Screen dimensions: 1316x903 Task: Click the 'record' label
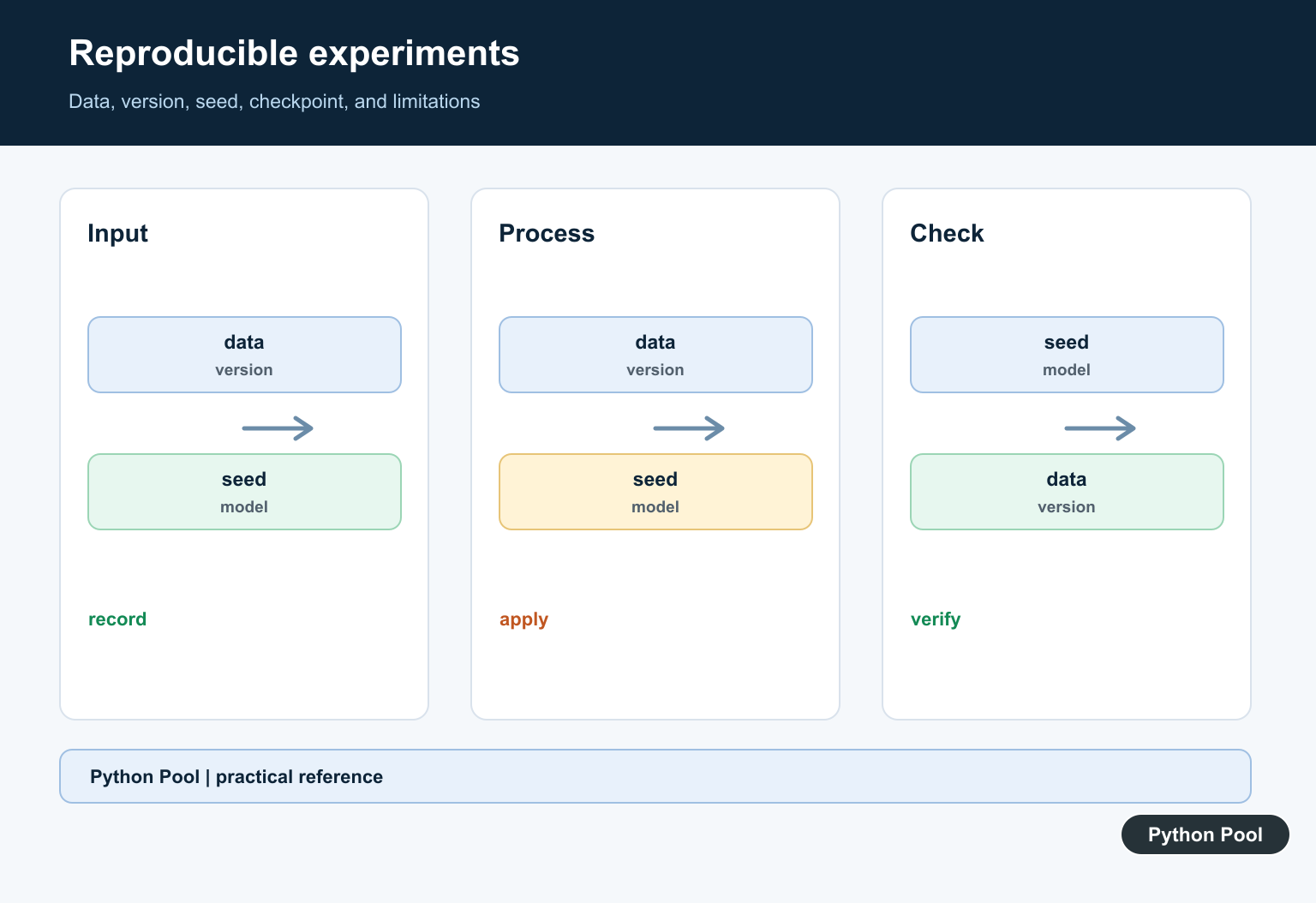pos(117,619)
